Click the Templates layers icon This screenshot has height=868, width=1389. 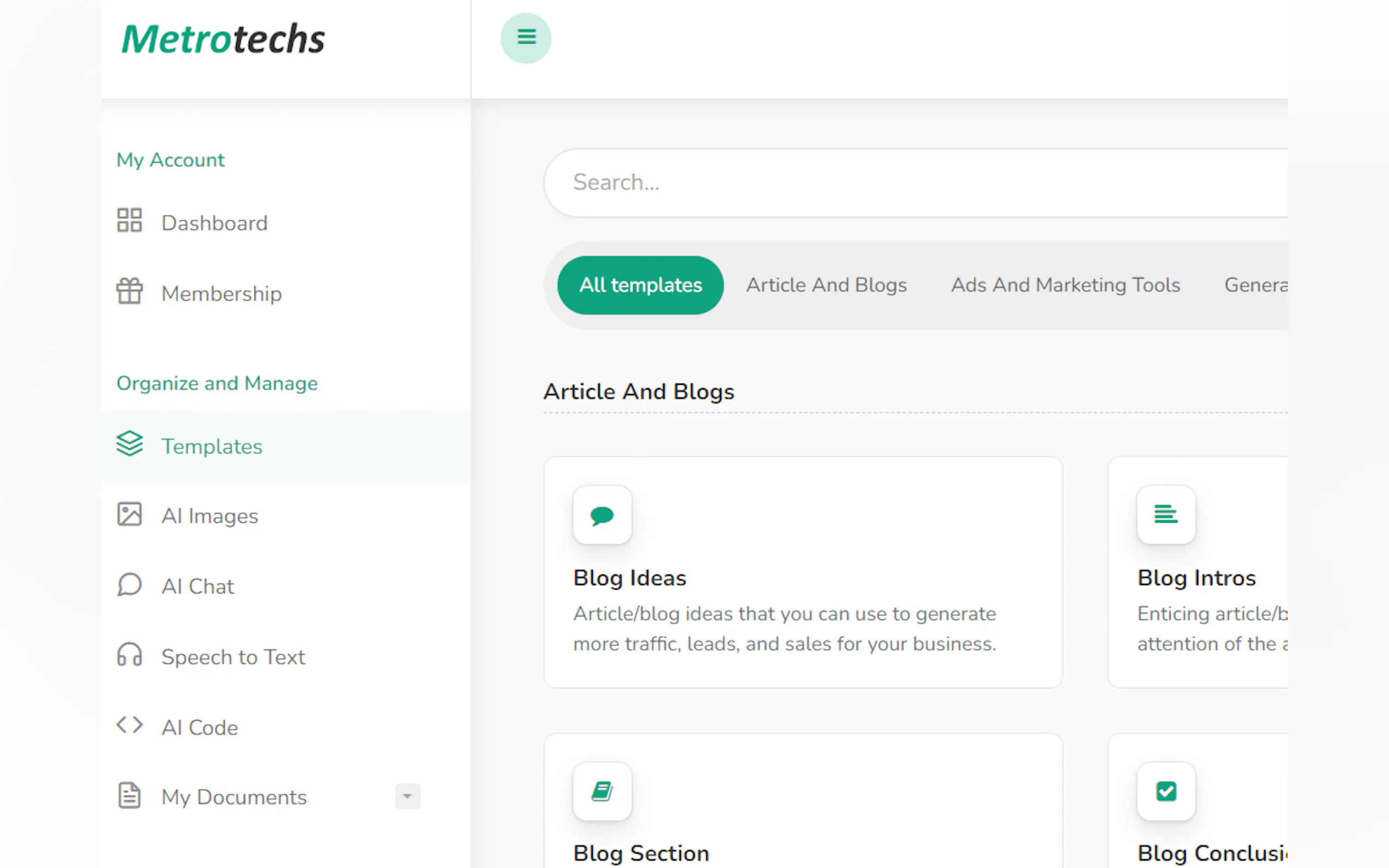129,444
